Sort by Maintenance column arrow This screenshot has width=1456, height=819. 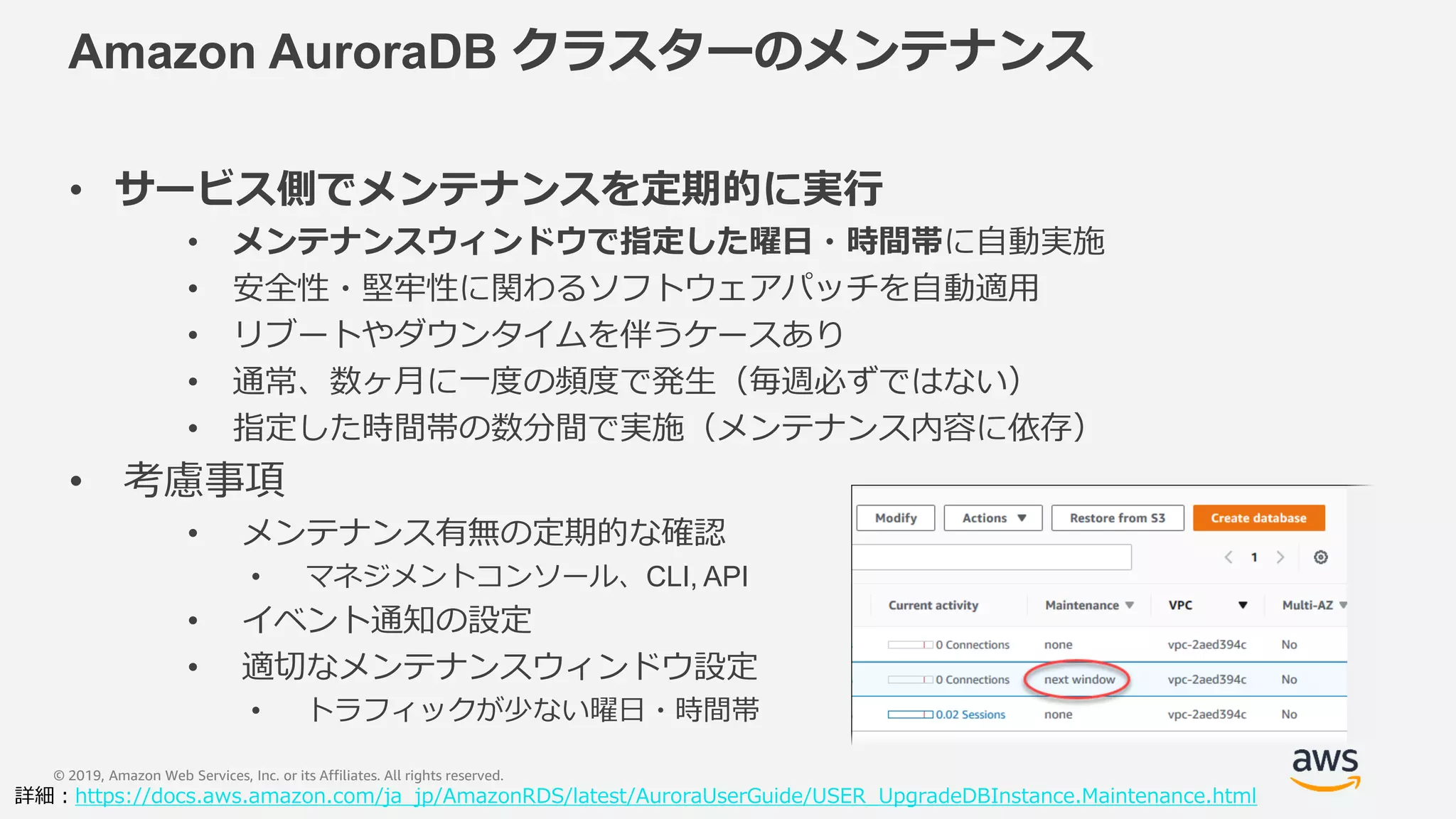[x=1129, y=605]
